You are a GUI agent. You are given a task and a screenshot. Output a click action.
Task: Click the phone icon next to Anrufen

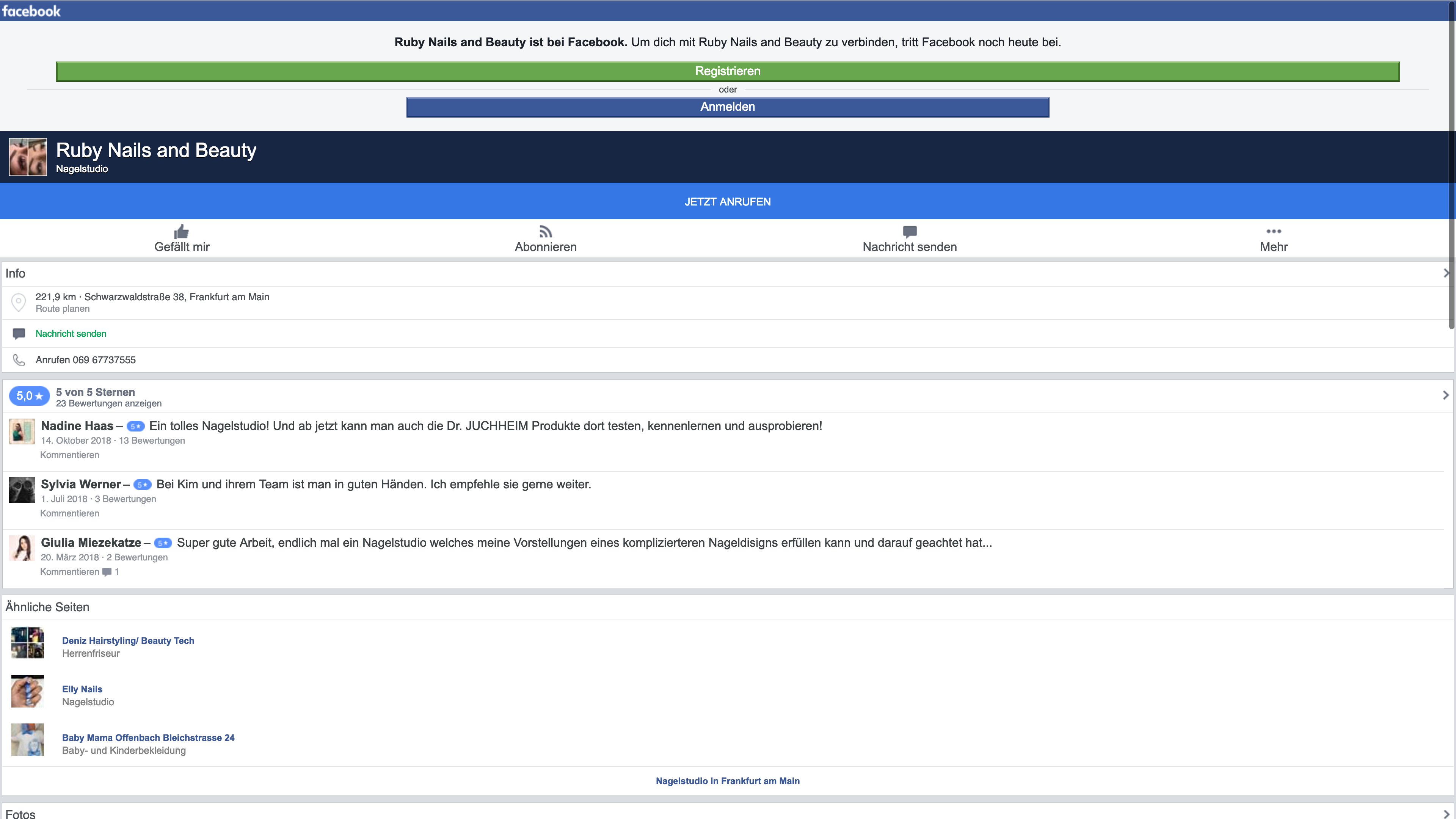pyautogui.click(x=19, y=360)
